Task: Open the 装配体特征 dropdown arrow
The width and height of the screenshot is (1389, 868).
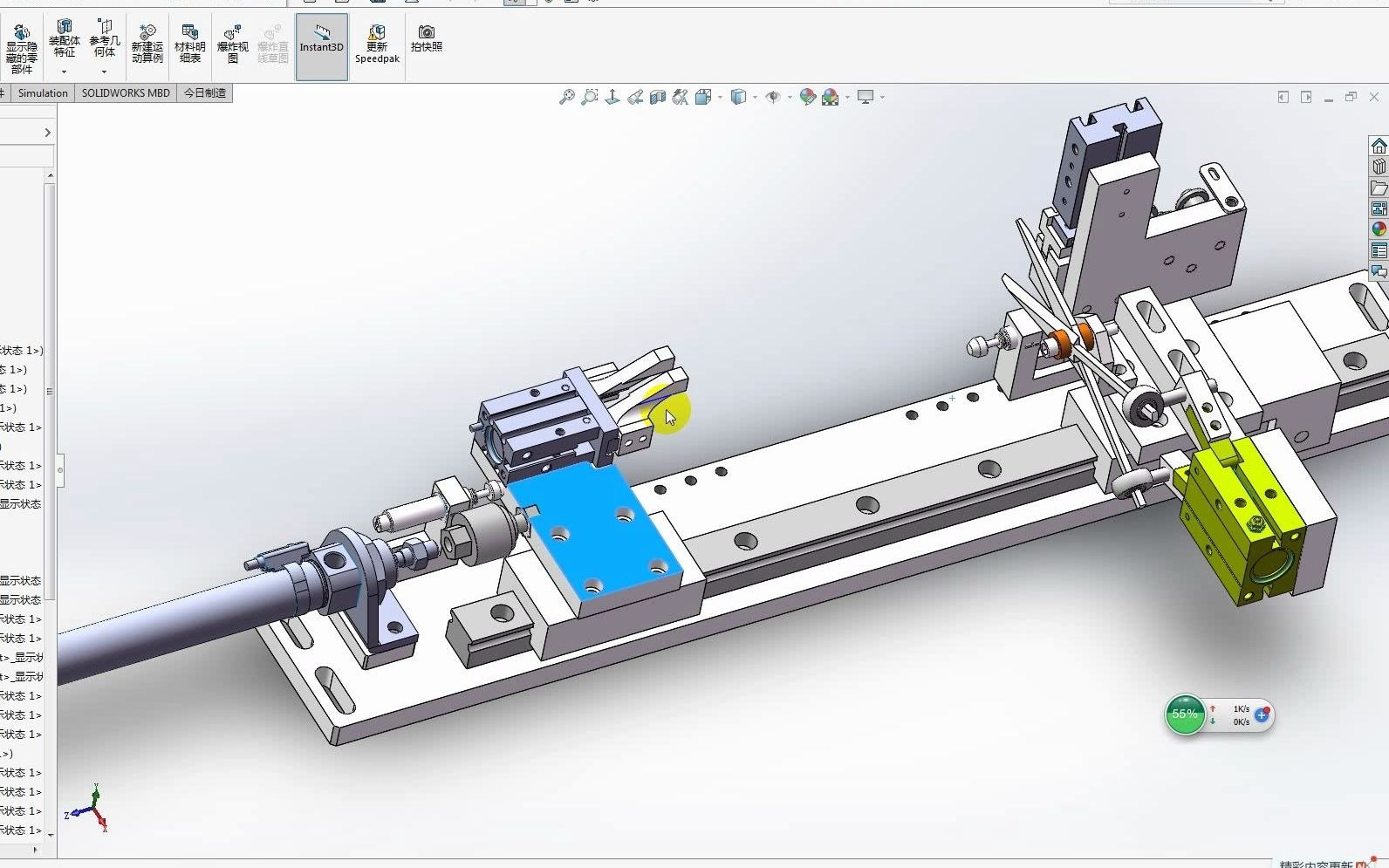Action: point(64,72)
